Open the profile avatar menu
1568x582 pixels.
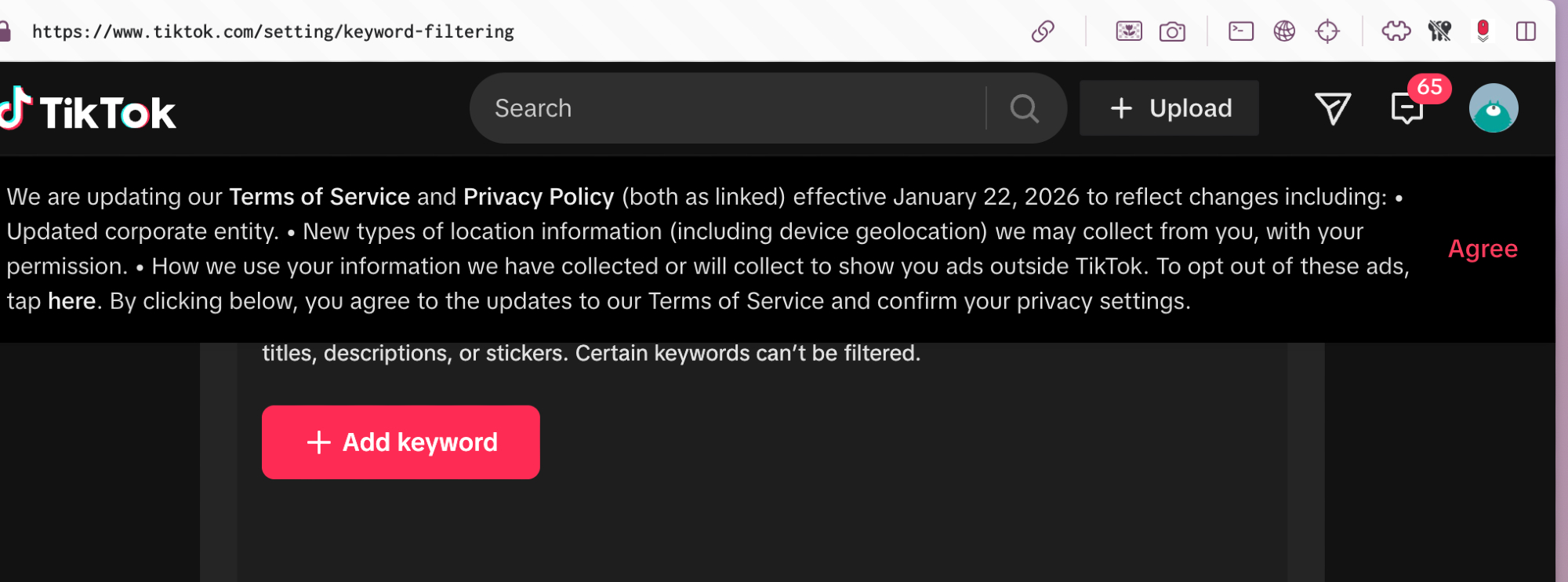tap(1493, 108)
